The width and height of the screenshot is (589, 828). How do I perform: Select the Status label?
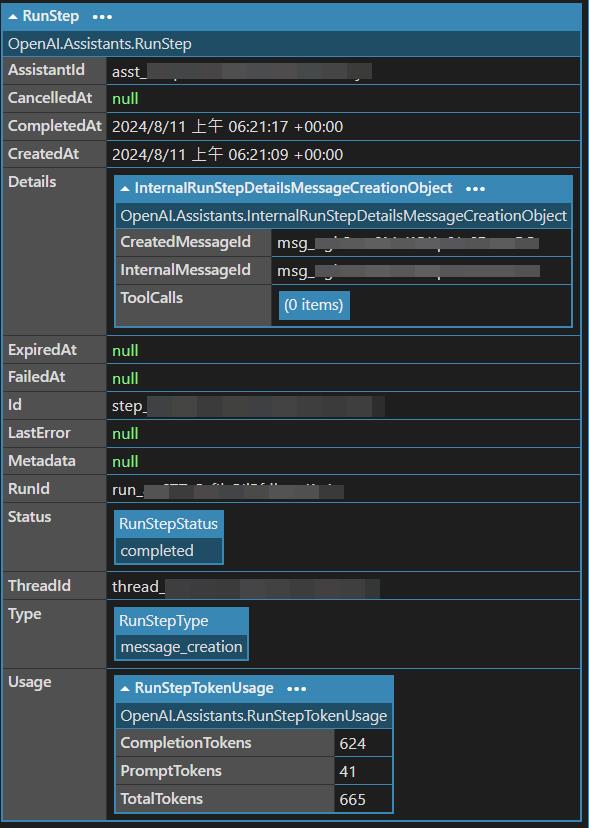[x=30, y=517]
